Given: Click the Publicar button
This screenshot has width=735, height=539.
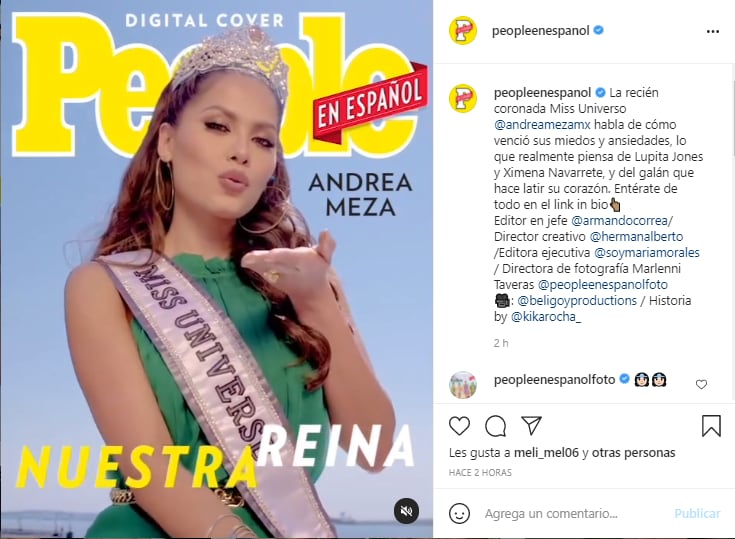Looking at the screenshot, I should click(x=697, y=514).
